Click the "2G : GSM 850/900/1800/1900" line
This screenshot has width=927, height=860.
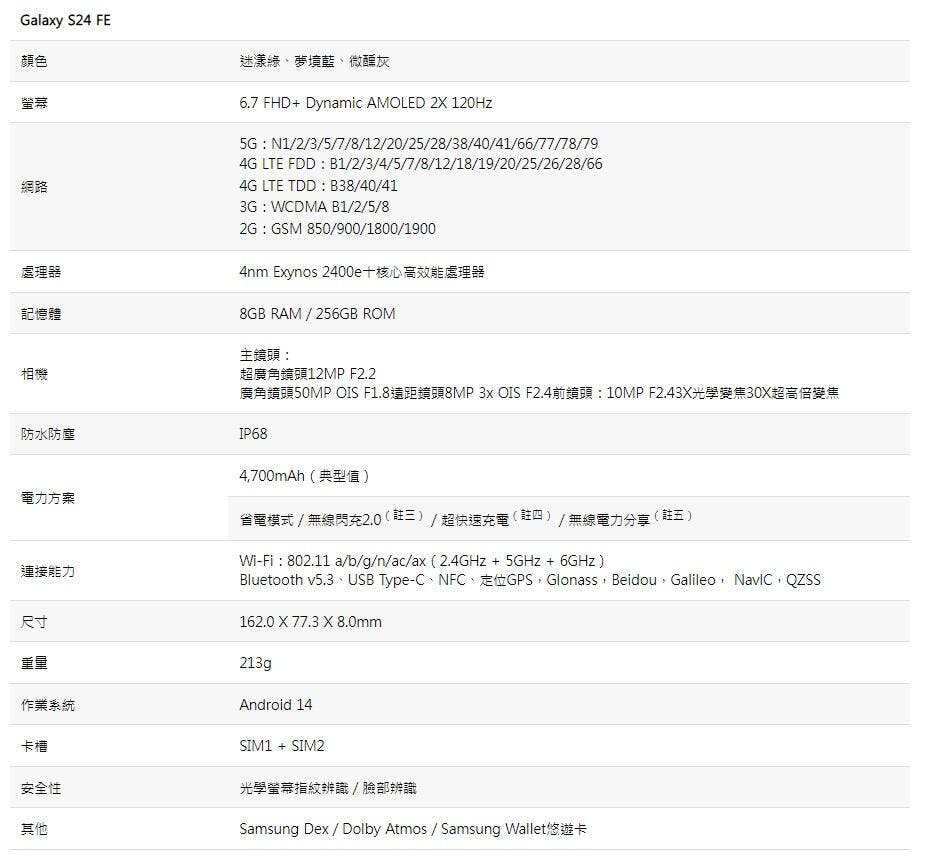(337, 229)
